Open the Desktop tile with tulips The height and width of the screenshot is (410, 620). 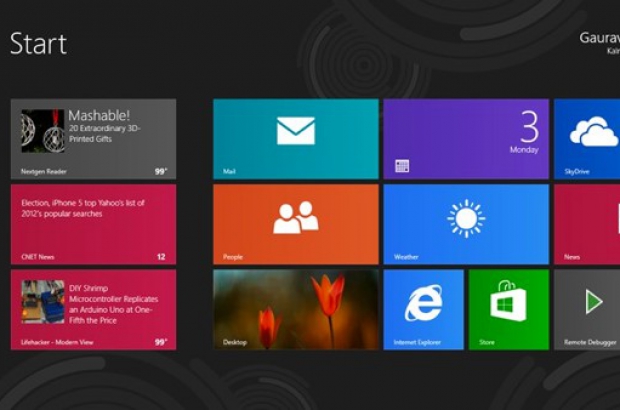(295, 309)
